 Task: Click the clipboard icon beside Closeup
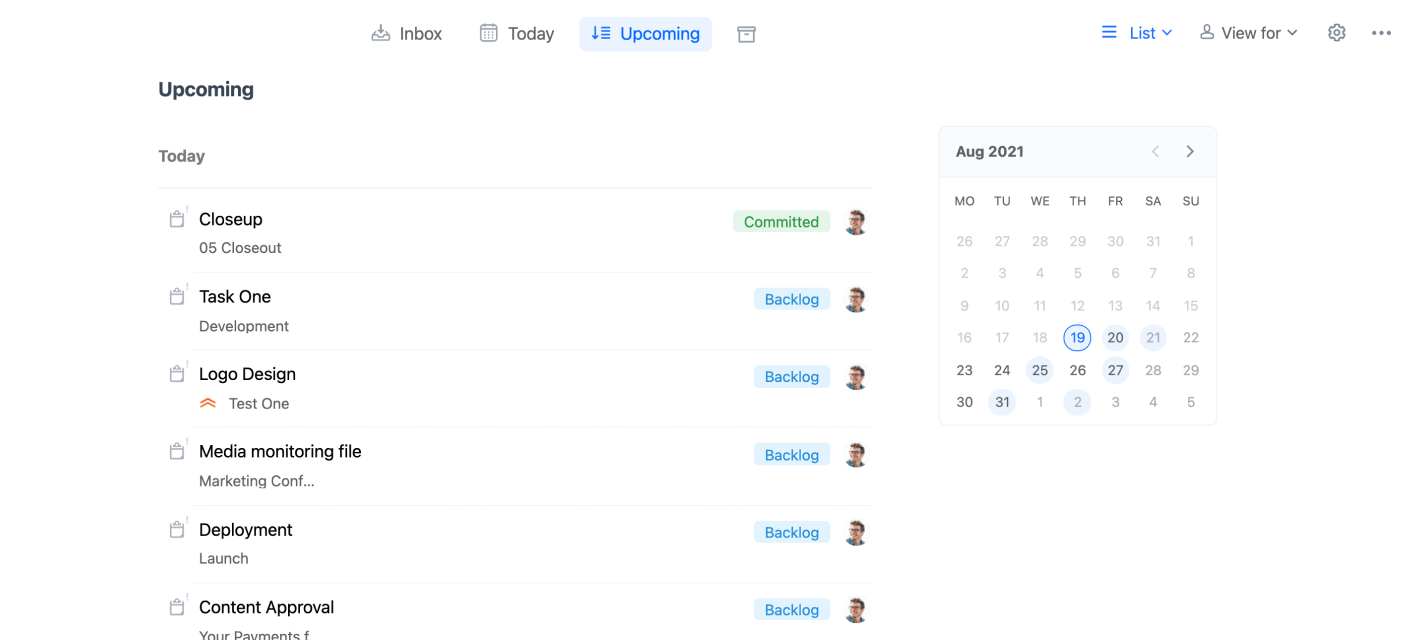[177, 219]
